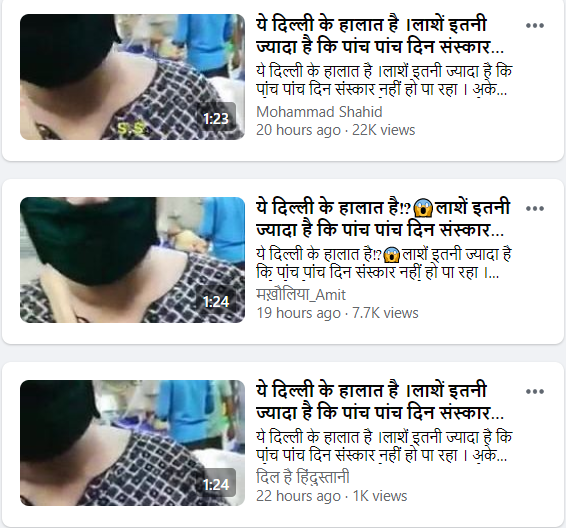
Task: Click the description text of the second video
Action: click(x=384, y=264)
